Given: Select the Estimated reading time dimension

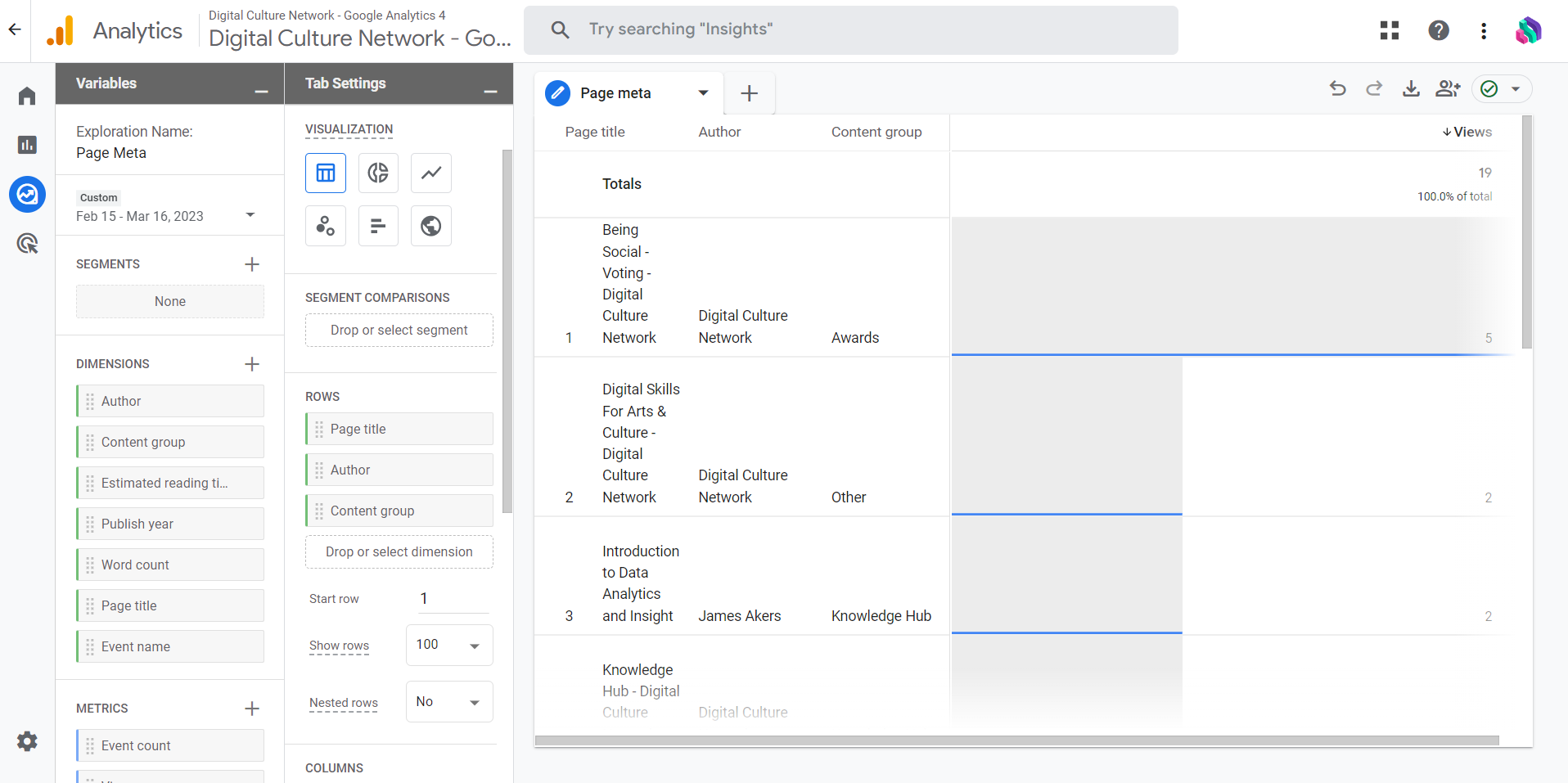Looking at the screenshot, I should pos(170,483).
